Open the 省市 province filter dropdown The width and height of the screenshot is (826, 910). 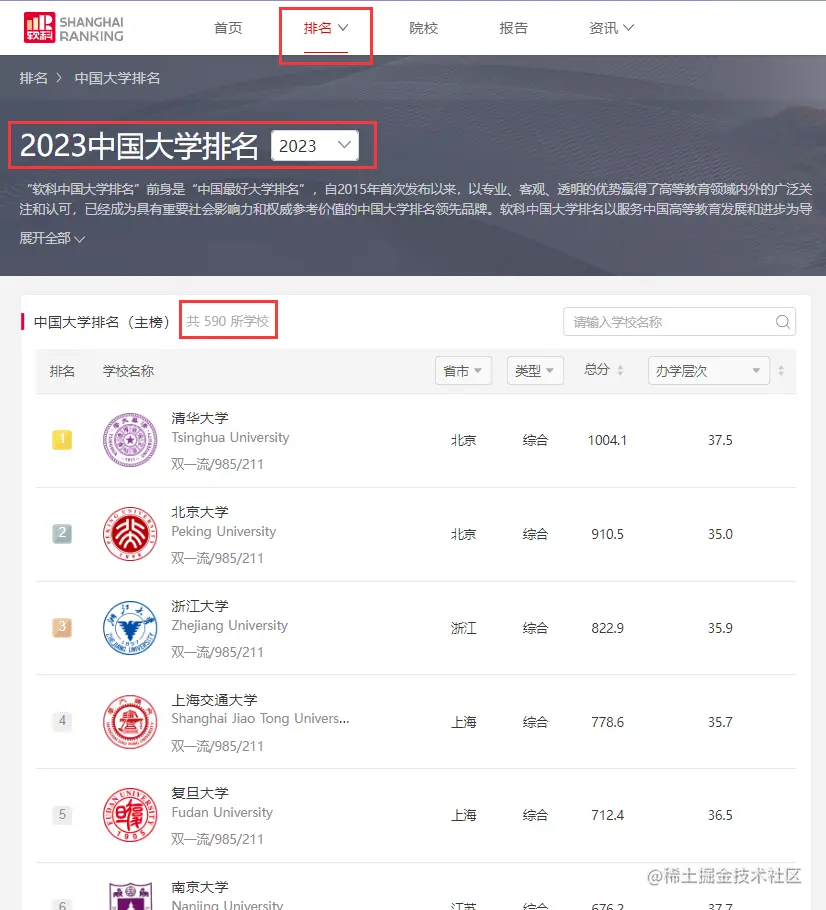(463, 370)
